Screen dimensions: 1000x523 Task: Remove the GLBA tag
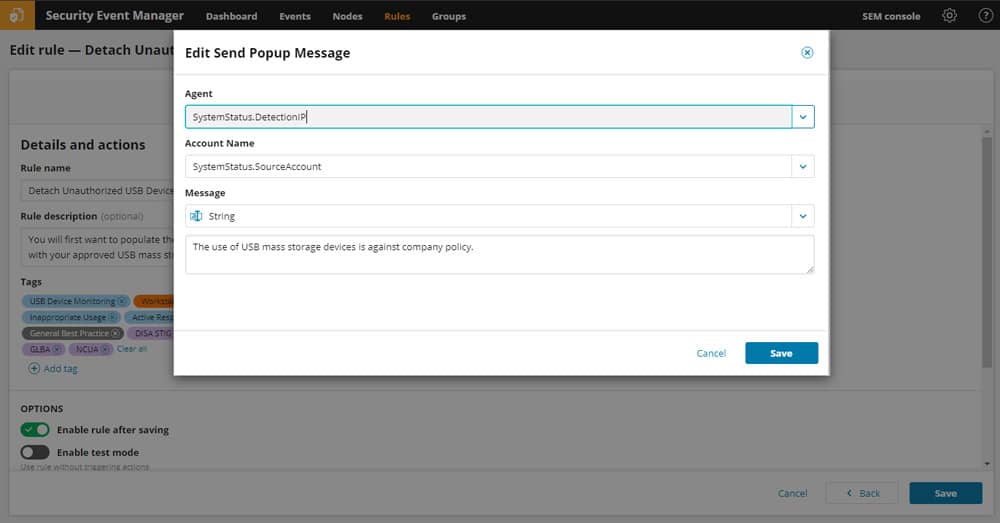[x=57, y=349]
